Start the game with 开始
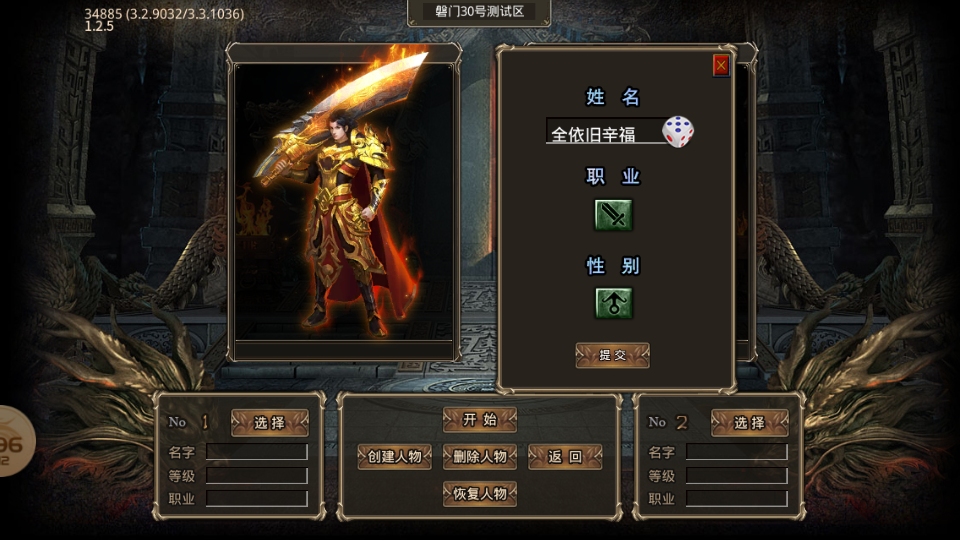This screenshot has width=960, height=540. coord(480,420)
